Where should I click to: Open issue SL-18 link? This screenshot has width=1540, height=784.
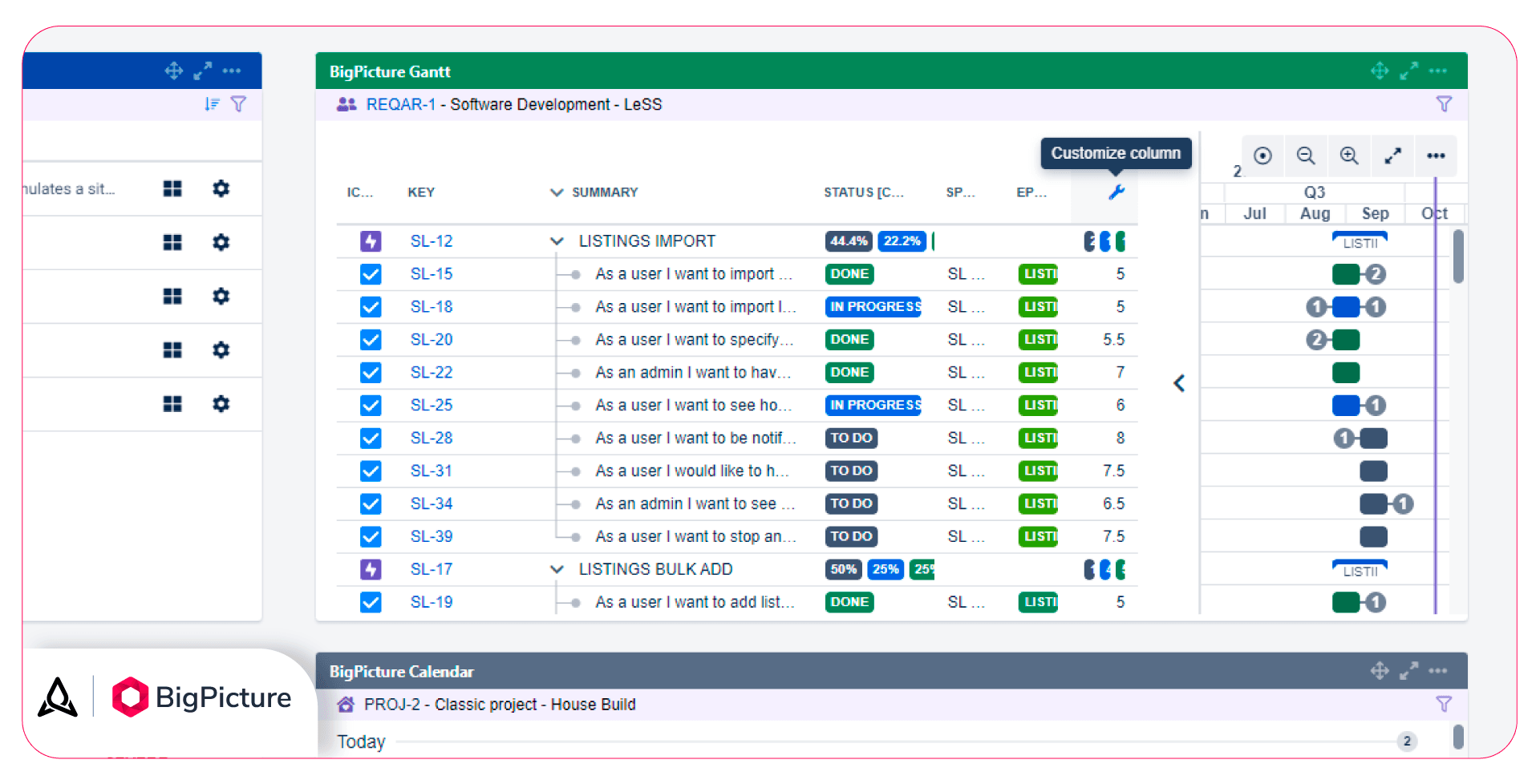[432, 306]
